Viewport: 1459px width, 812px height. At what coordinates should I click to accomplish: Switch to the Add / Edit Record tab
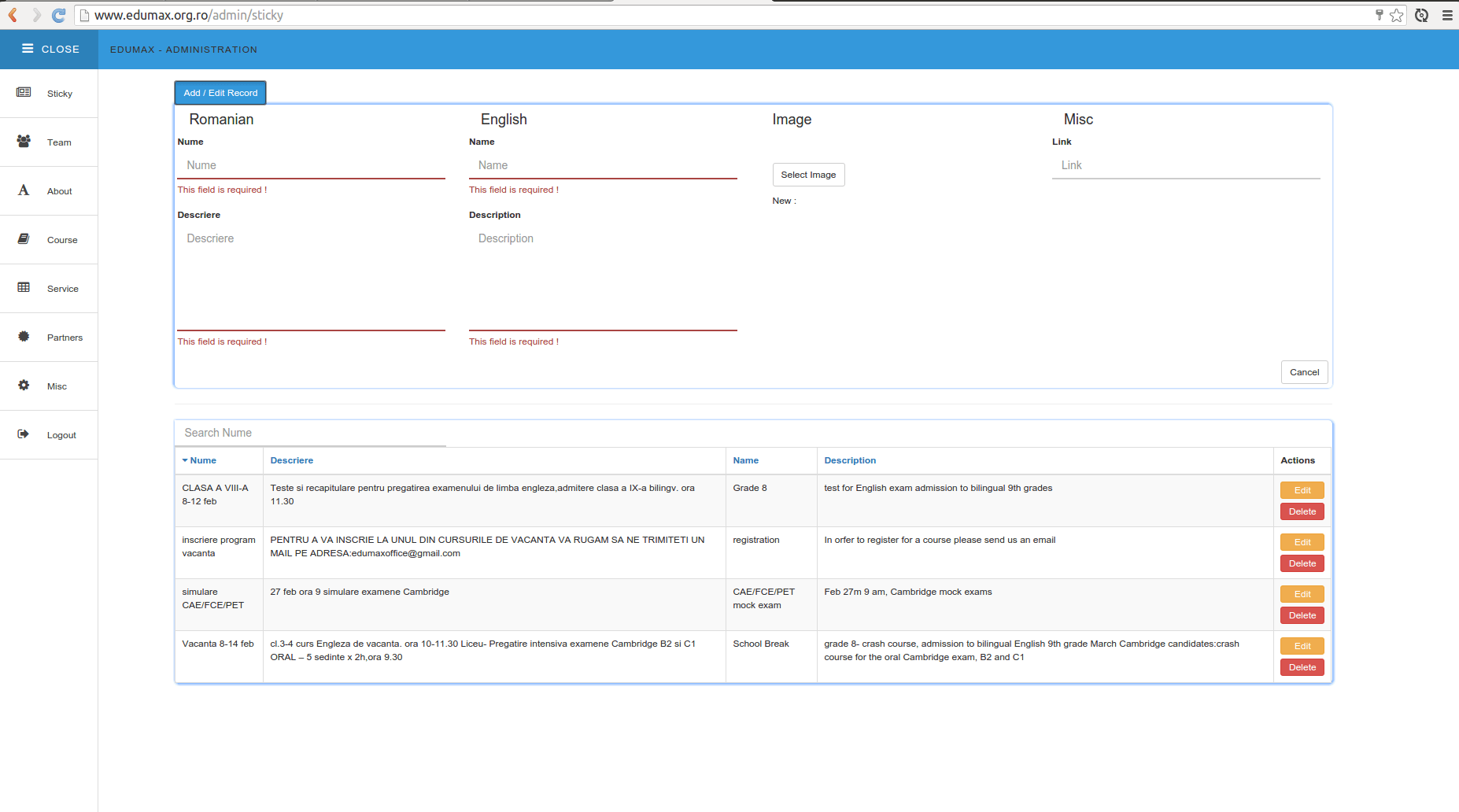tap(220, 92)
